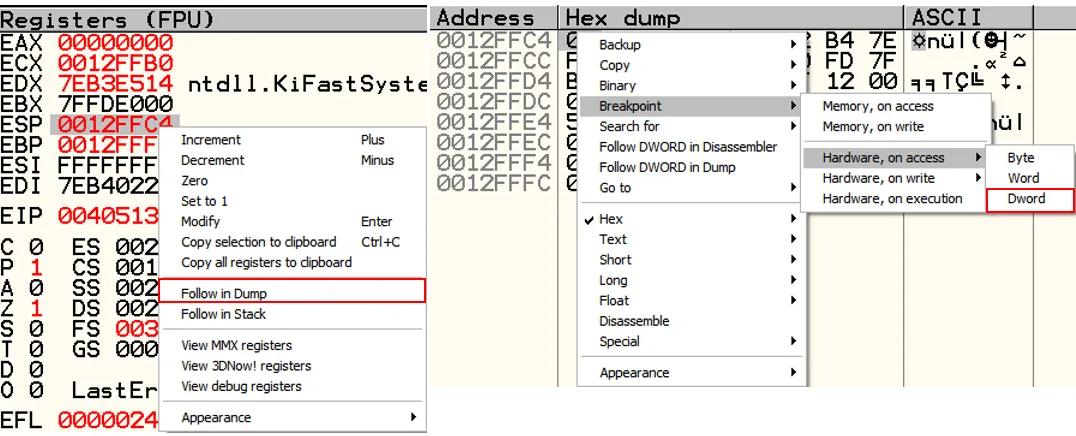Select the ESP register value
The image size is (1076, 436).
[114, 124]
